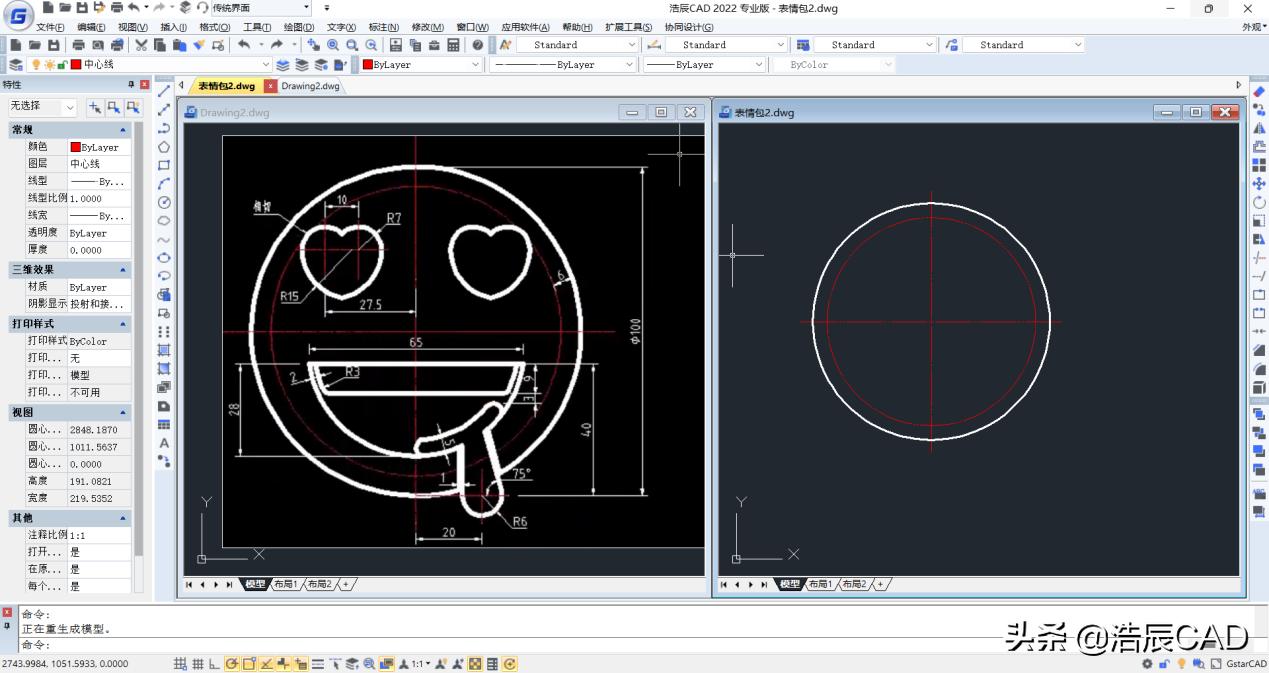Click the 布局1 layout button in 表情包2.dwg
The width and height of the screenshot is (1269, 673).
tap(820, 584)
